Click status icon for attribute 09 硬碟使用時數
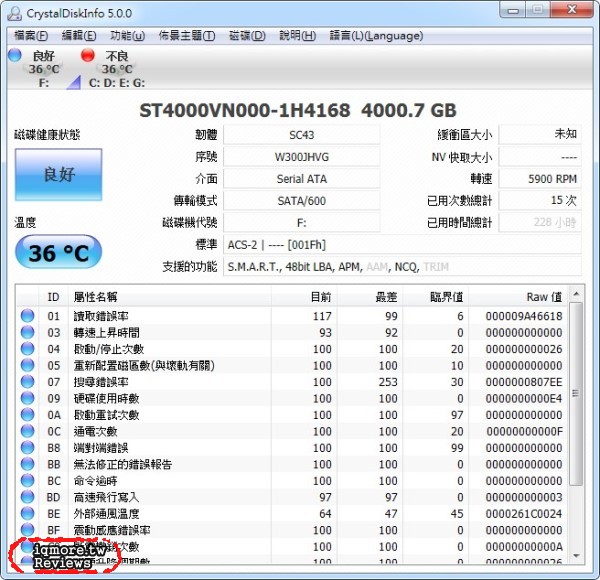The width and height of the screenshot is (600, 580). click(28, 398)
